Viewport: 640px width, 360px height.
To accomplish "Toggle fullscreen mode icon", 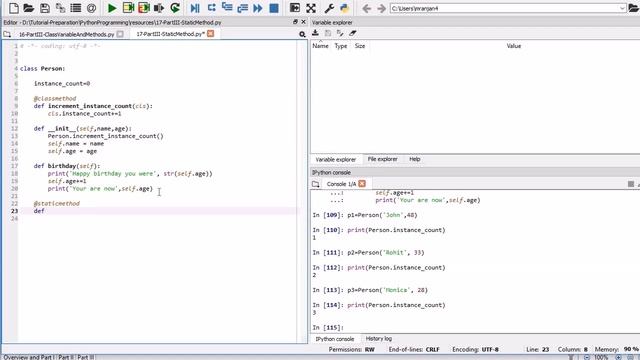I will [311, 8].
